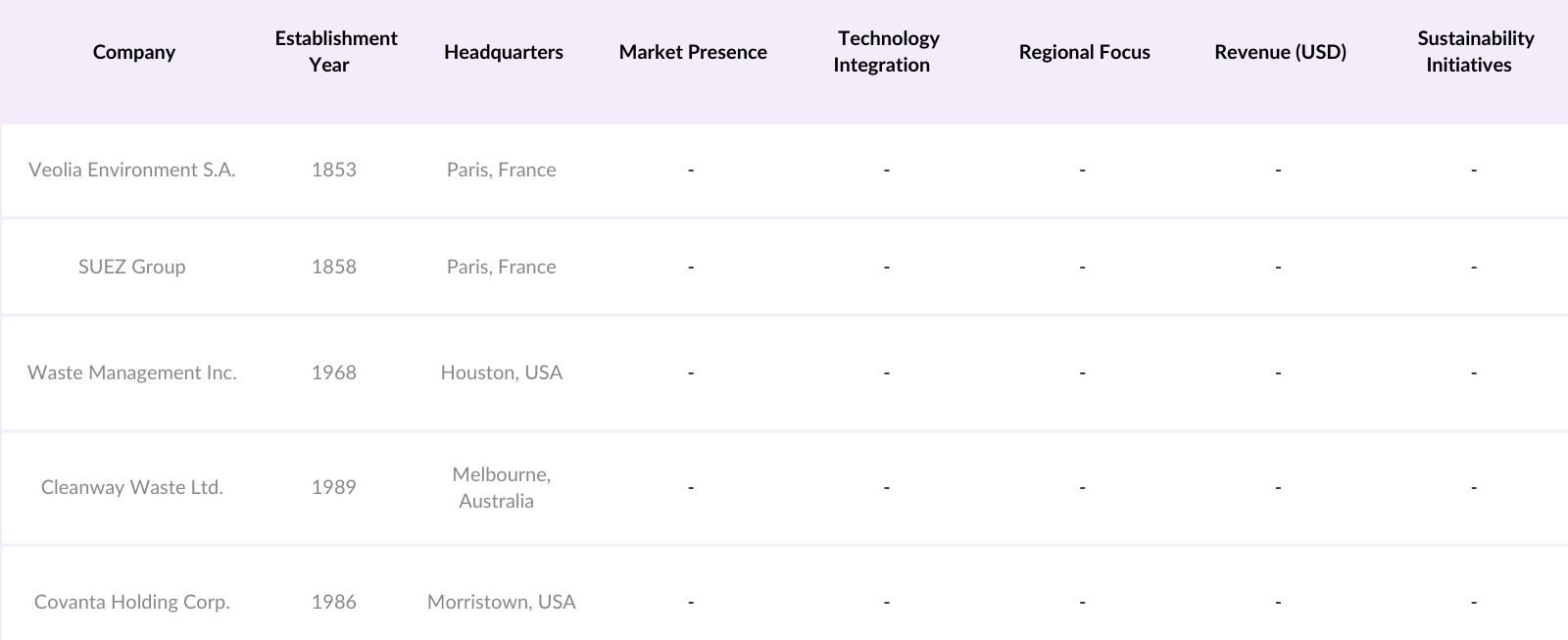Click the 1989 establishment year cell
Viewport: 1568px width, 640px height.
pyautogui.click(x=334, y=487)
